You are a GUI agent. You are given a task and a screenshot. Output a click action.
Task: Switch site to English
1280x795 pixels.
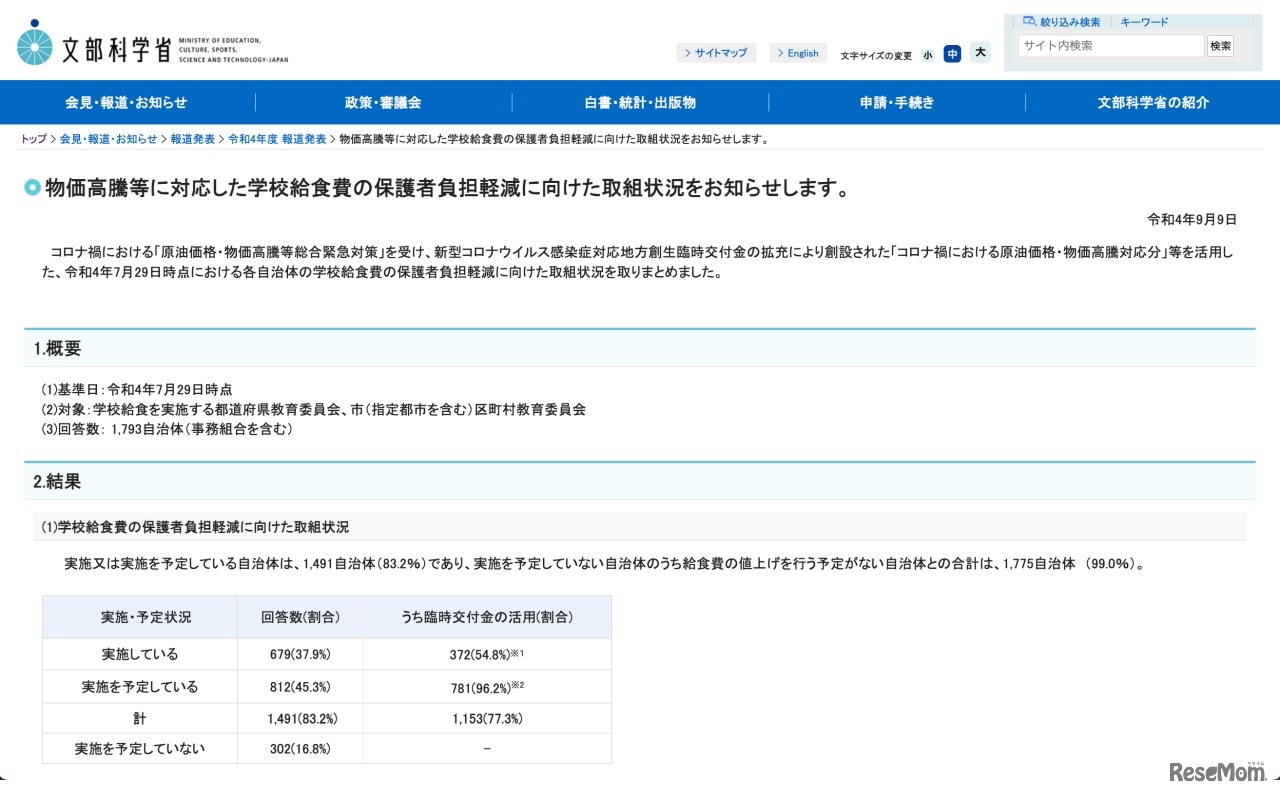[798, 53]
